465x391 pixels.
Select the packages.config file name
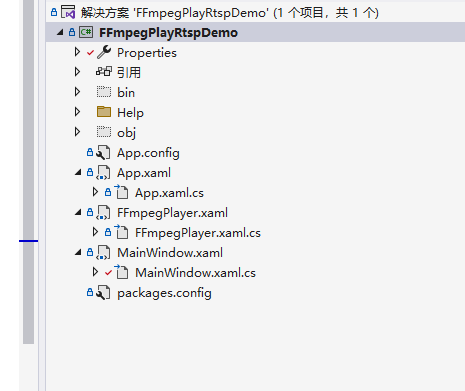tap(164, 293)
